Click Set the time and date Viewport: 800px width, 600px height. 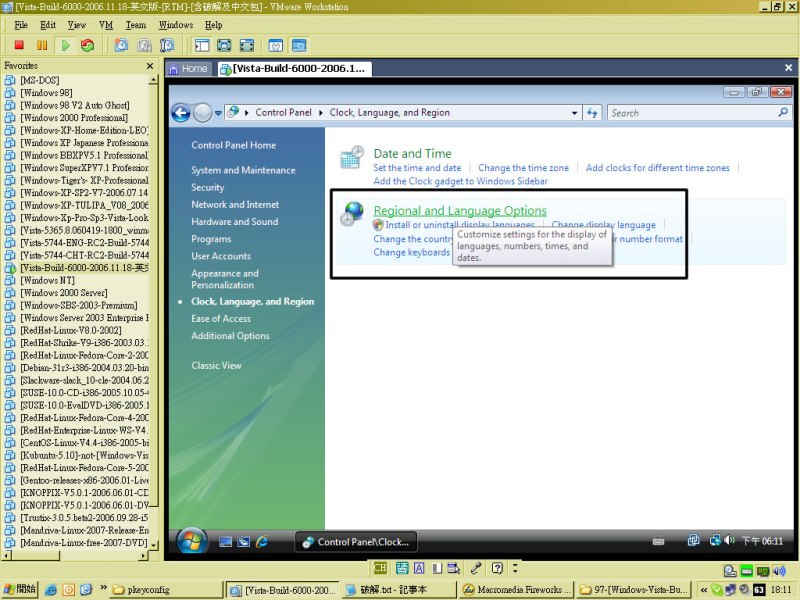point(417,168)
